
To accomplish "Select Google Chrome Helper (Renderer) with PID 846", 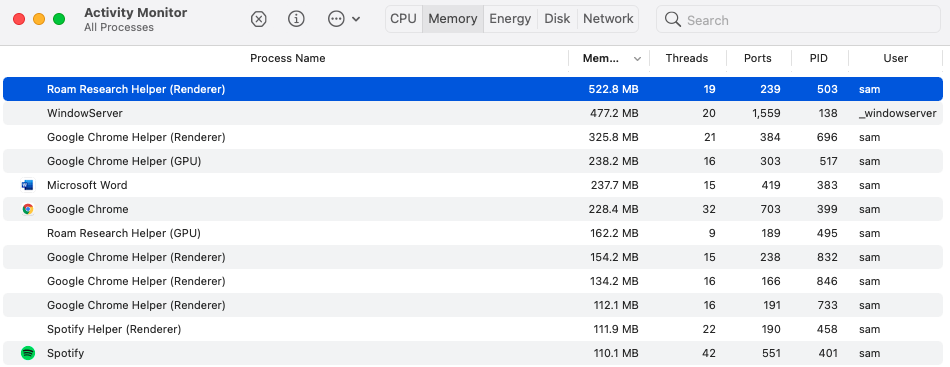I will tap(473, 281).
